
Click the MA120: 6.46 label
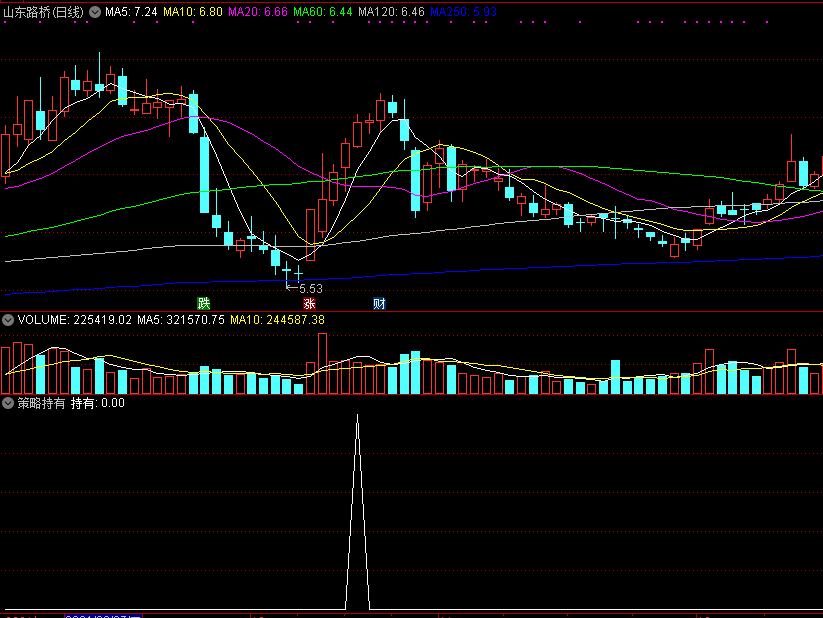[391, 12]
